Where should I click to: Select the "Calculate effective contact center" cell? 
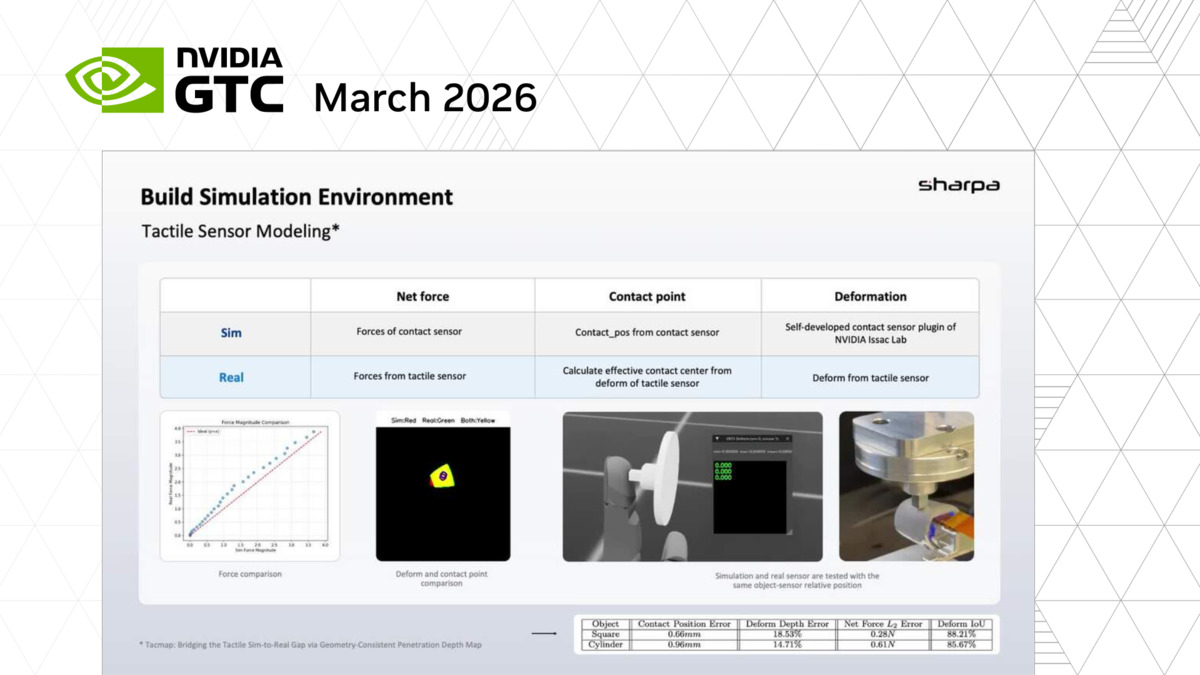pos(647,376)
